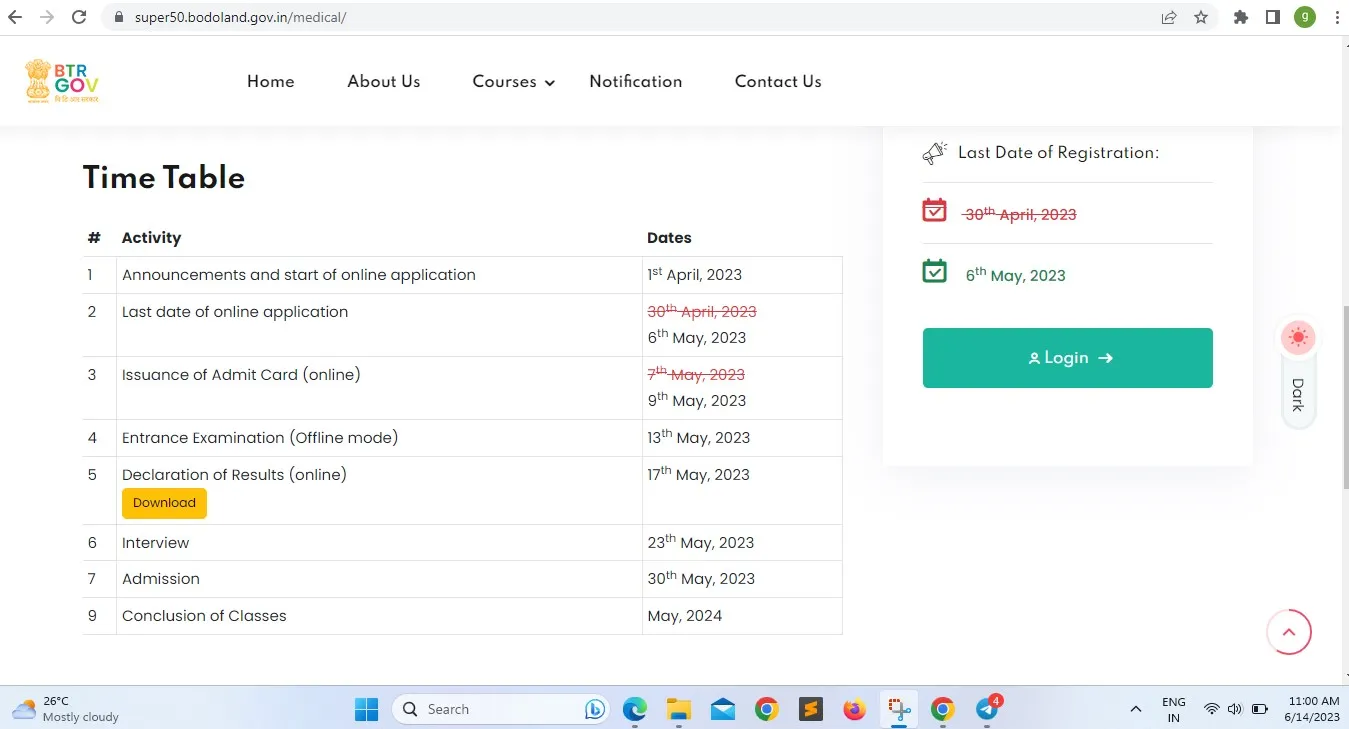This screenshot has height=729, width=1349.
Task: Open Chrome three-dot menu
Action: [1335, 17]
